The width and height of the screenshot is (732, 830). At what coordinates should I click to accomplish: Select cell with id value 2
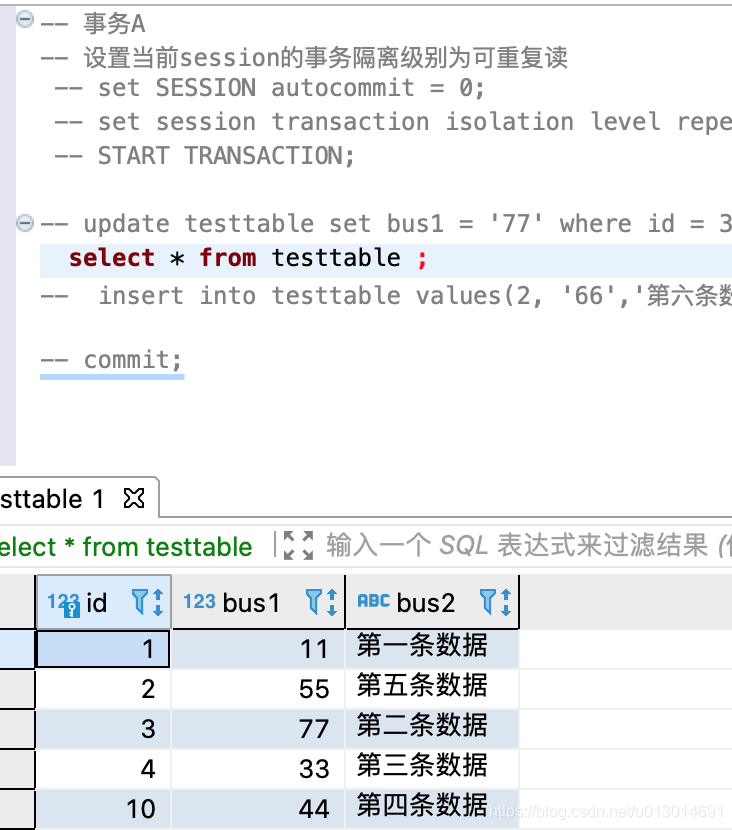(103, 689)
